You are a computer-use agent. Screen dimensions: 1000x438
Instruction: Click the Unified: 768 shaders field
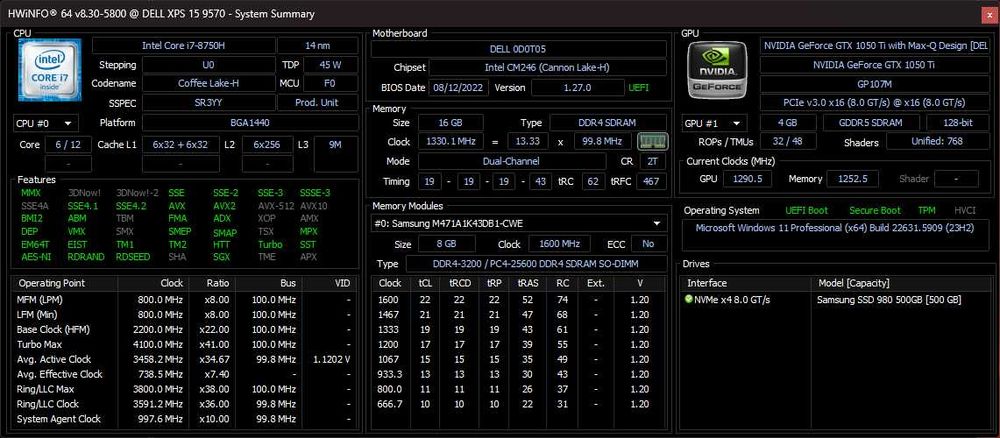[938, 142]
